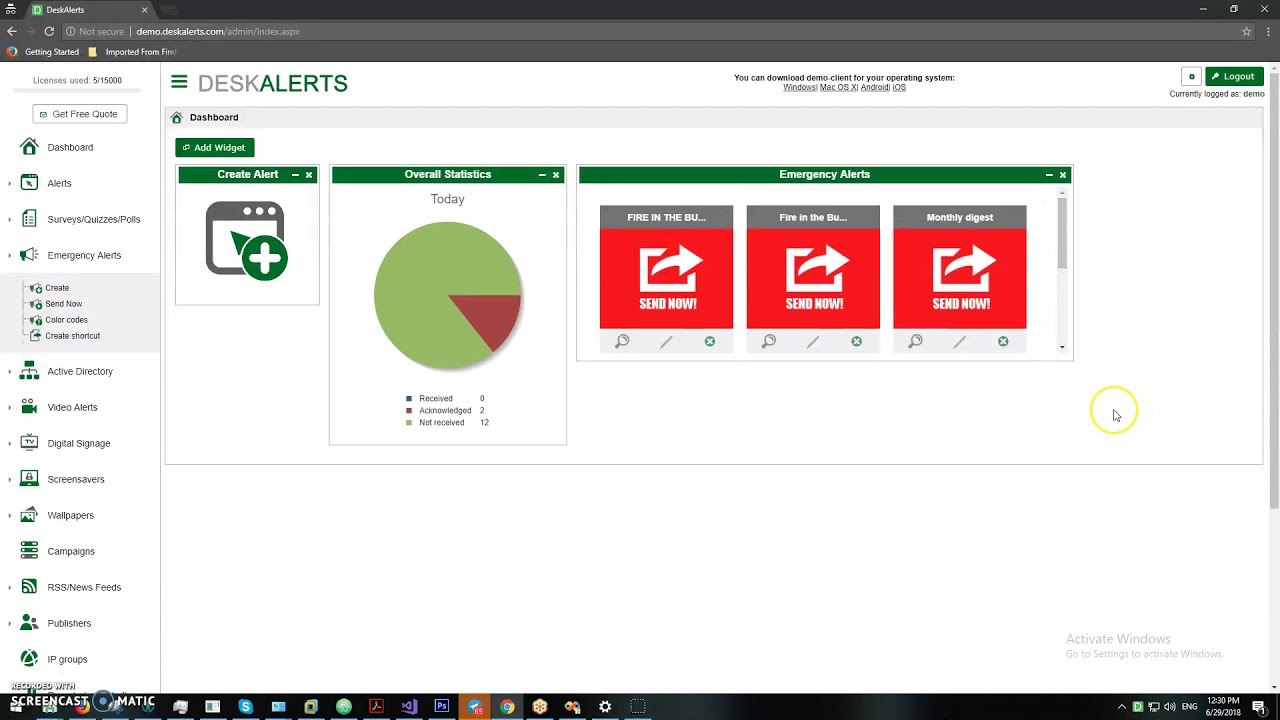The height and width of the screenshot is (720, 1280).
Task: Click the Emergency Alerts megaphone icon
Action: pos(29,255)
